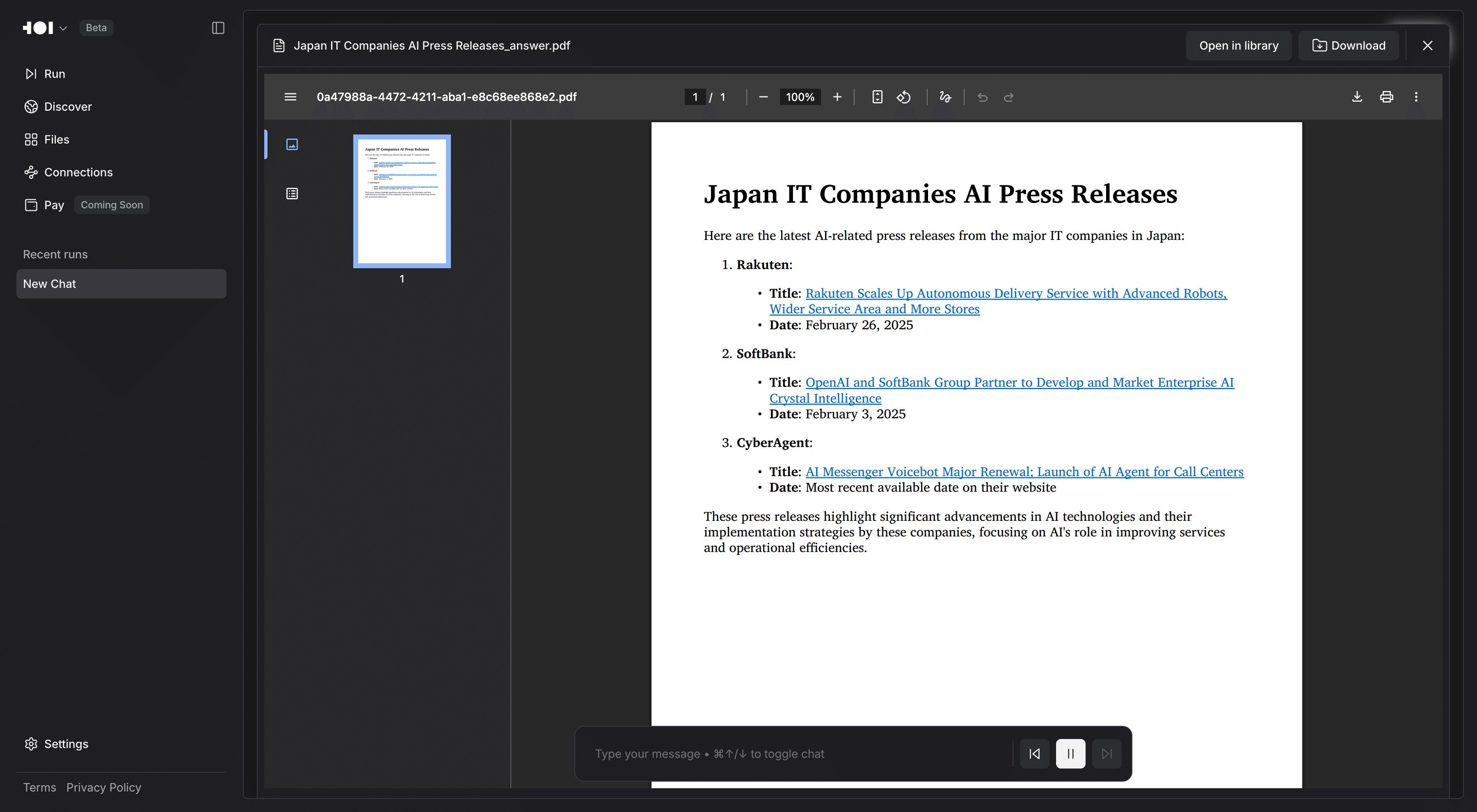Select the draw annotation tool
This screenshot has height=812, width=1477.
pos(945,97)
